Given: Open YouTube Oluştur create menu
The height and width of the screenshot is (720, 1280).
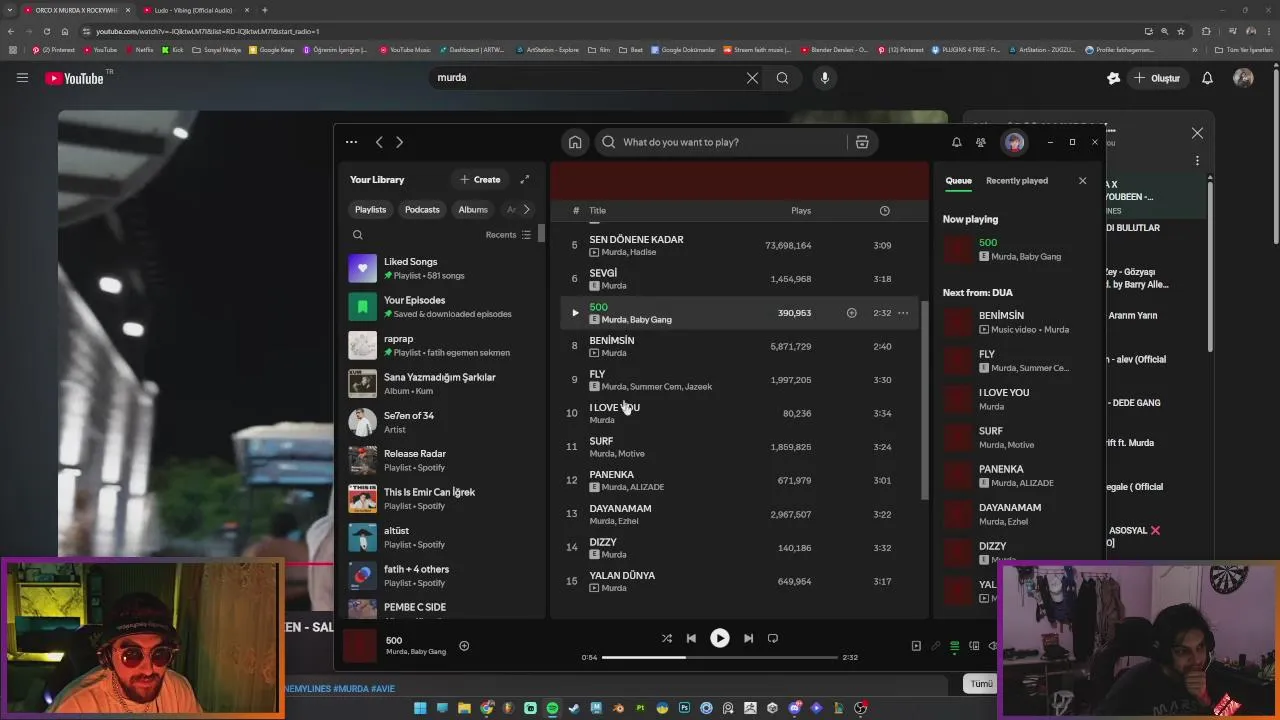Looking at the screenshot, I should coord(1157,78).
